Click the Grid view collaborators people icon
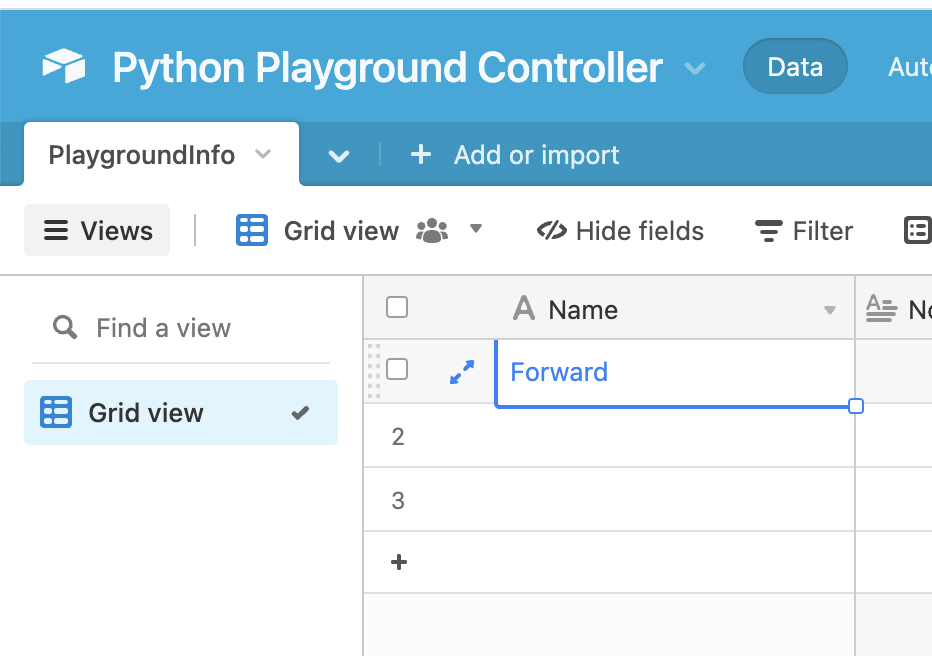The image size is (932, 656). [x=432, y=231]
